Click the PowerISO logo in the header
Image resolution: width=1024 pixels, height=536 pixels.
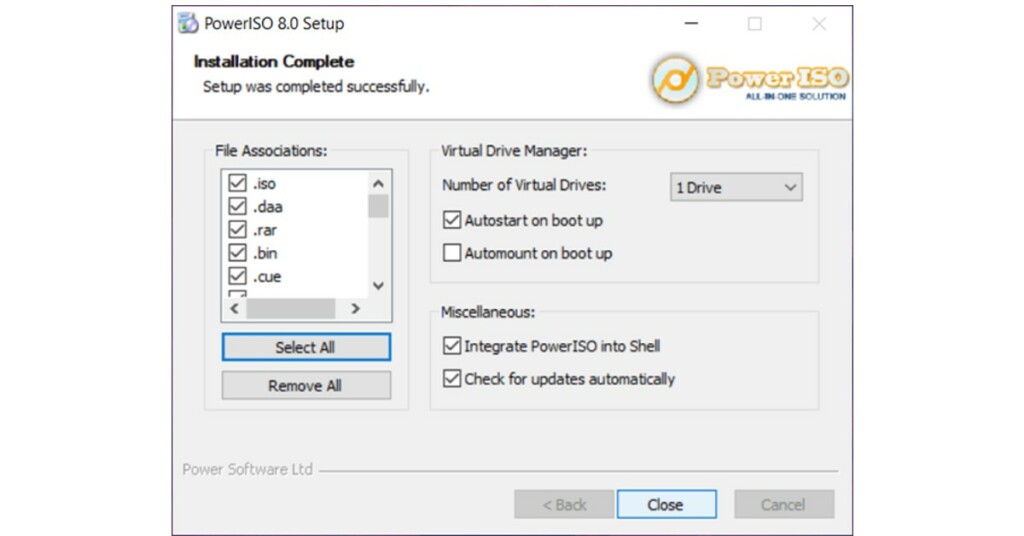click(x=748, y=79)
